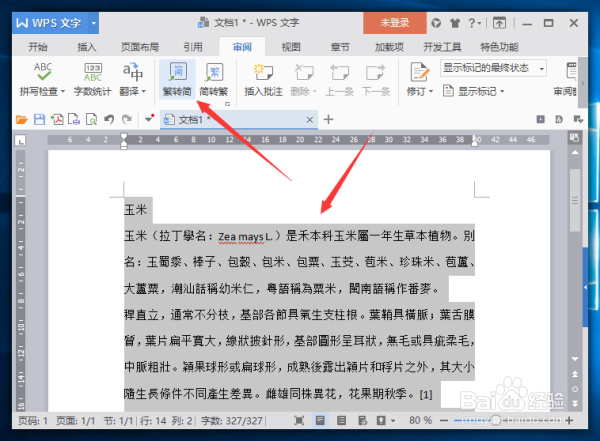This screenshot has width=600, height=441.
Task: Convert text with 简转繁 button
Action: coord(214,80)
